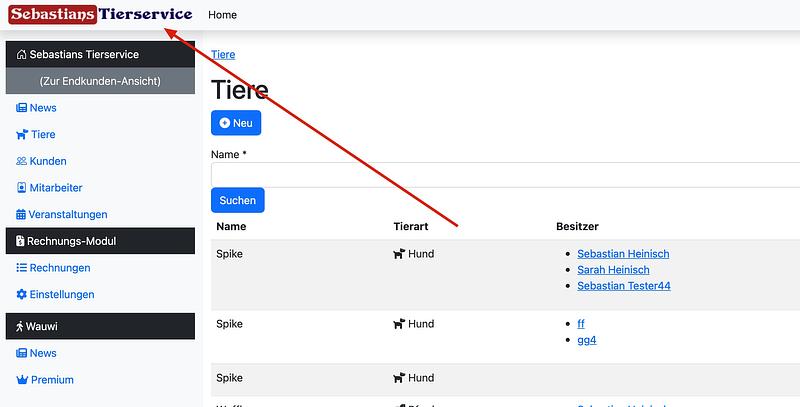This screenshot has width=800, height=407.
Task: Open the Home menu item
Action: pyautogui.click(x=223, y=15)
